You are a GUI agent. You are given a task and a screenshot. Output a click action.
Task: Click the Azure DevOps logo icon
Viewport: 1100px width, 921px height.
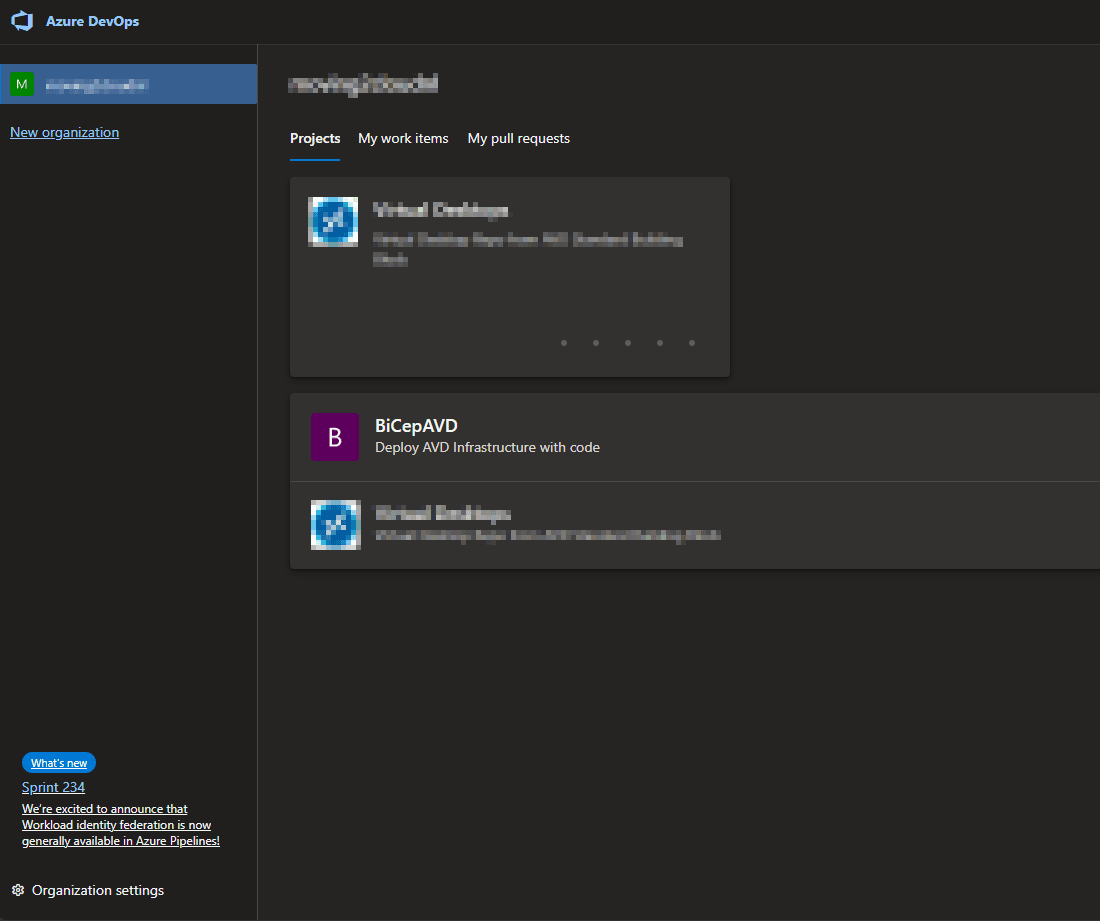coord(22,21)
